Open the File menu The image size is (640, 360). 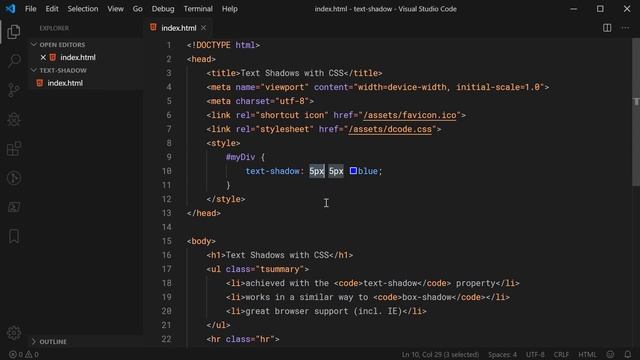31,9
